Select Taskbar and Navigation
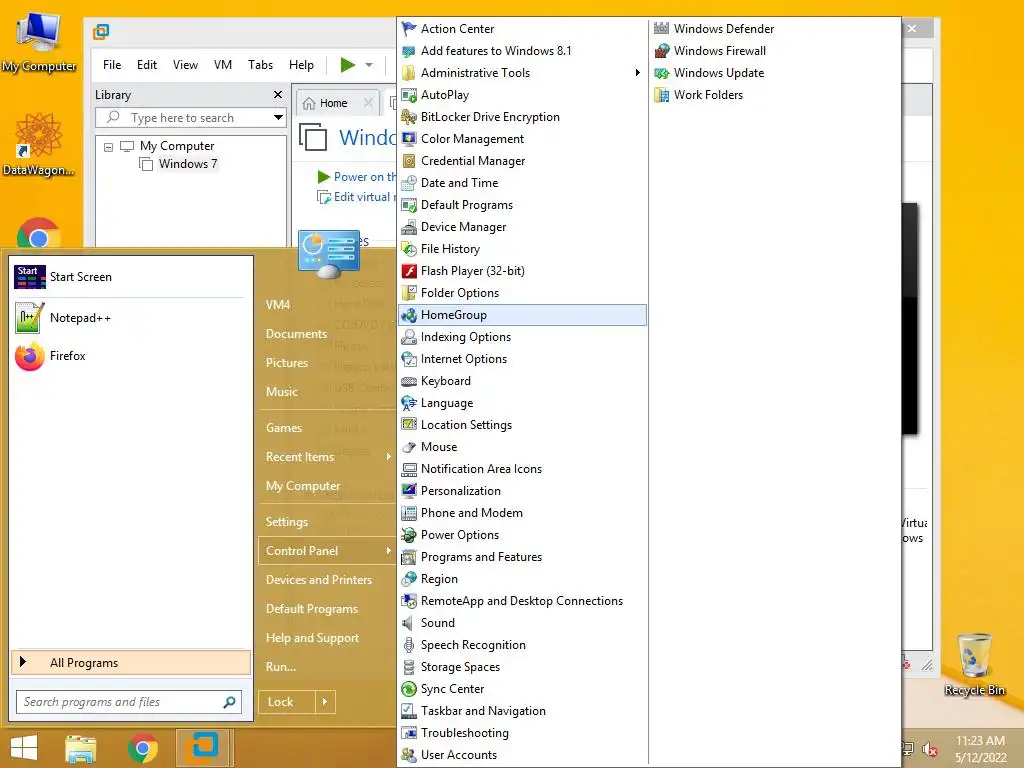Viewport: 1024px width, 768px height. tap(483, 711)
